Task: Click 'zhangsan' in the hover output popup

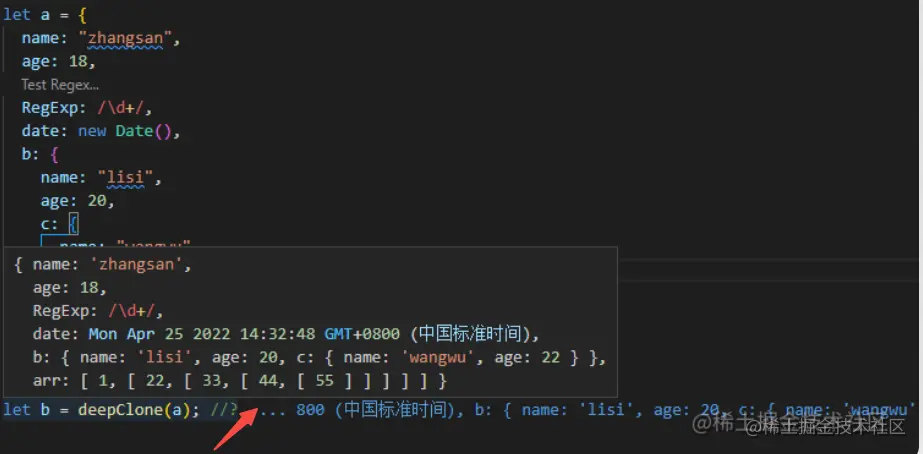Action: pyautogui.click(x=136, y=265)
